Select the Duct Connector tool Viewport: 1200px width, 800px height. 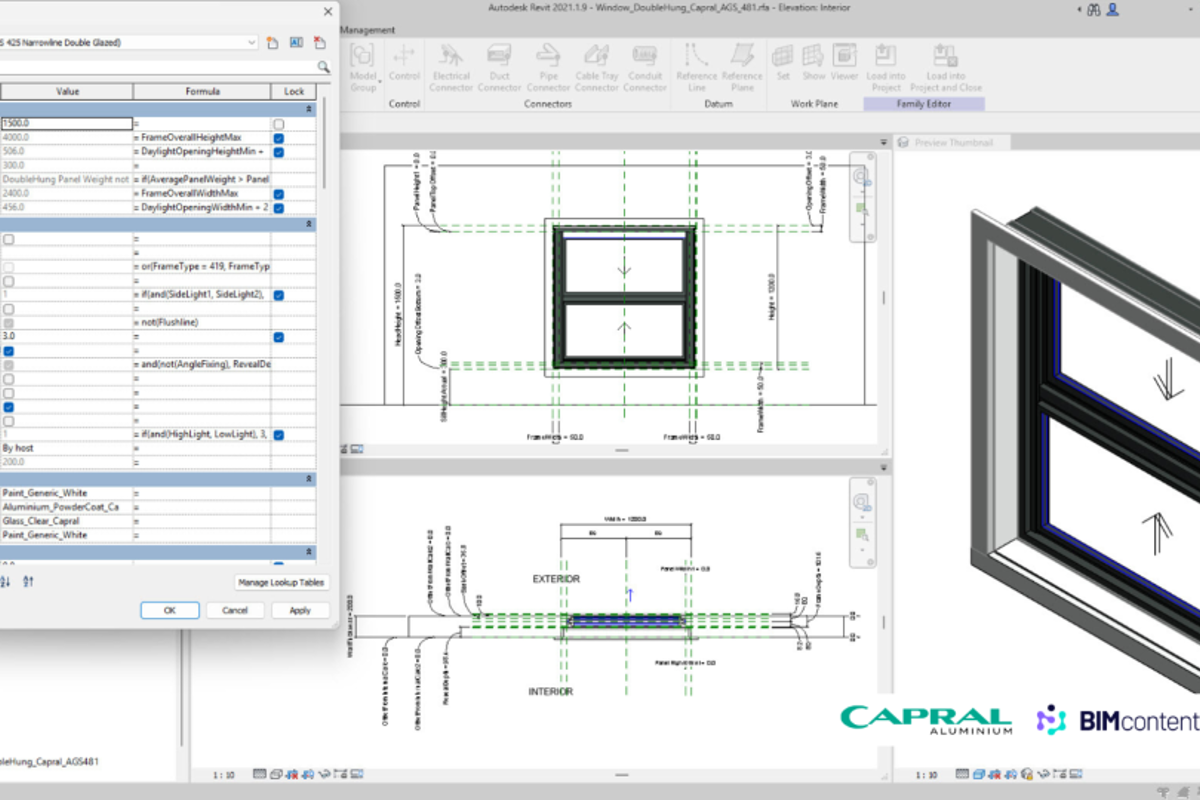coord(499,68)
